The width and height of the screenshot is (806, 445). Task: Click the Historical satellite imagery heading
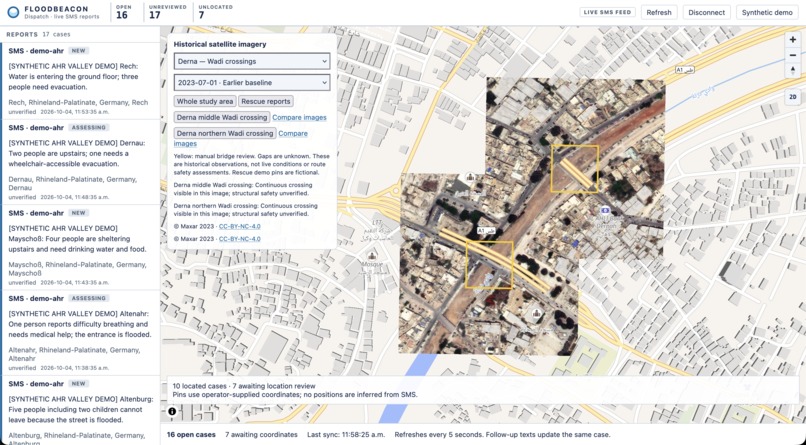[220, 44]
